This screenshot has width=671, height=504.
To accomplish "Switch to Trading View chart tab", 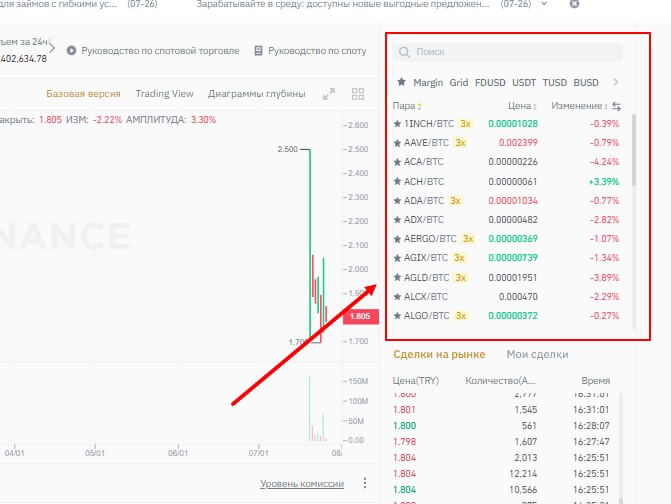I will (x=164, y=95).
